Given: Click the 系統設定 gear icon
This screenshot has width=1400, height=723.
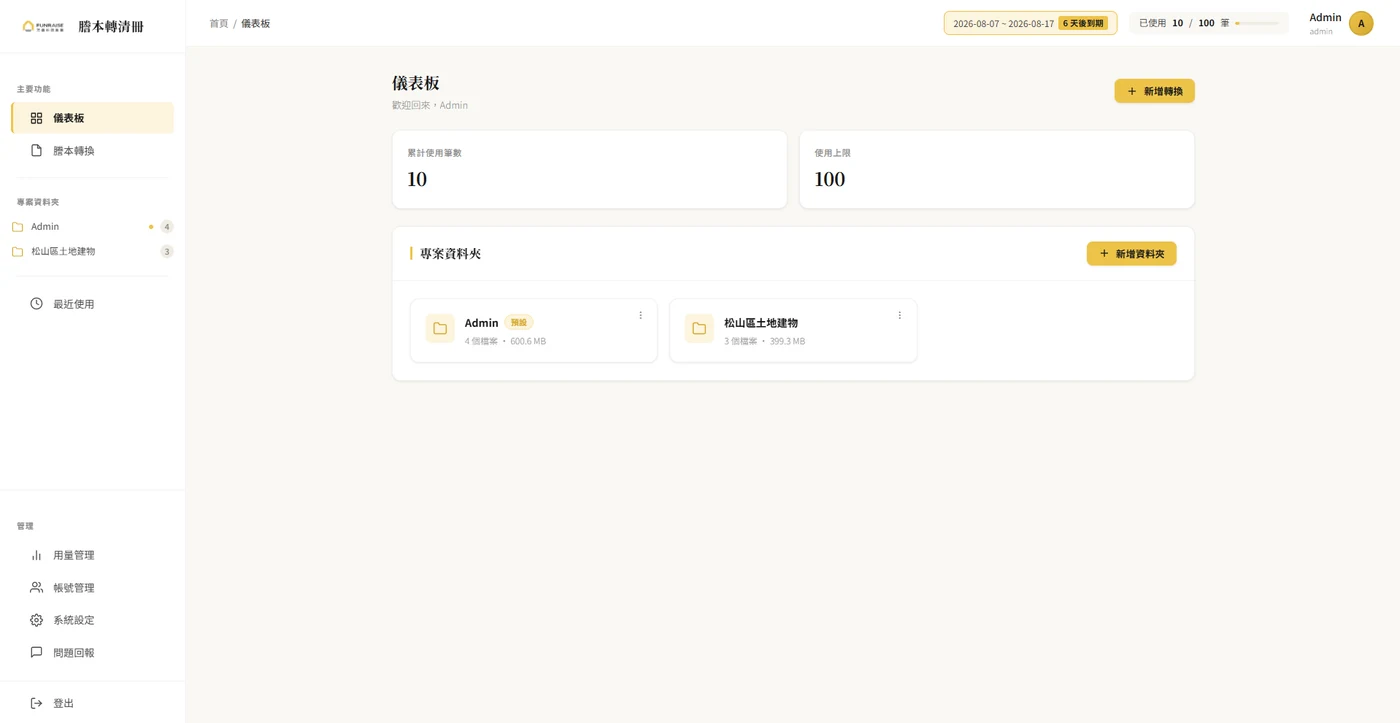Looking at the screenshot, I should [x=36, y=620].
